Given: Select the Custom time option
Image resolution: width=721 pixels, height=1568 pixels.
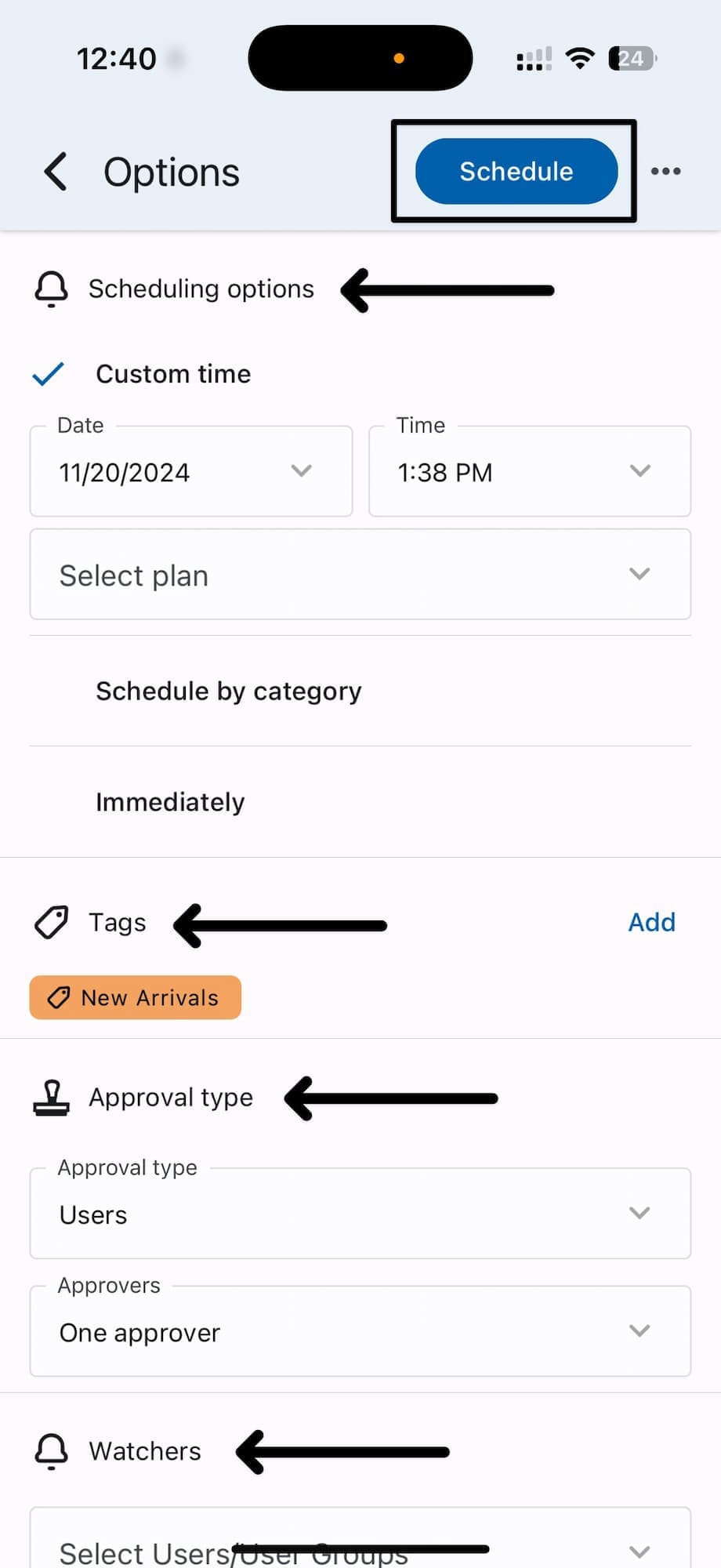Looking at the screenshot, I should [172, 374].
